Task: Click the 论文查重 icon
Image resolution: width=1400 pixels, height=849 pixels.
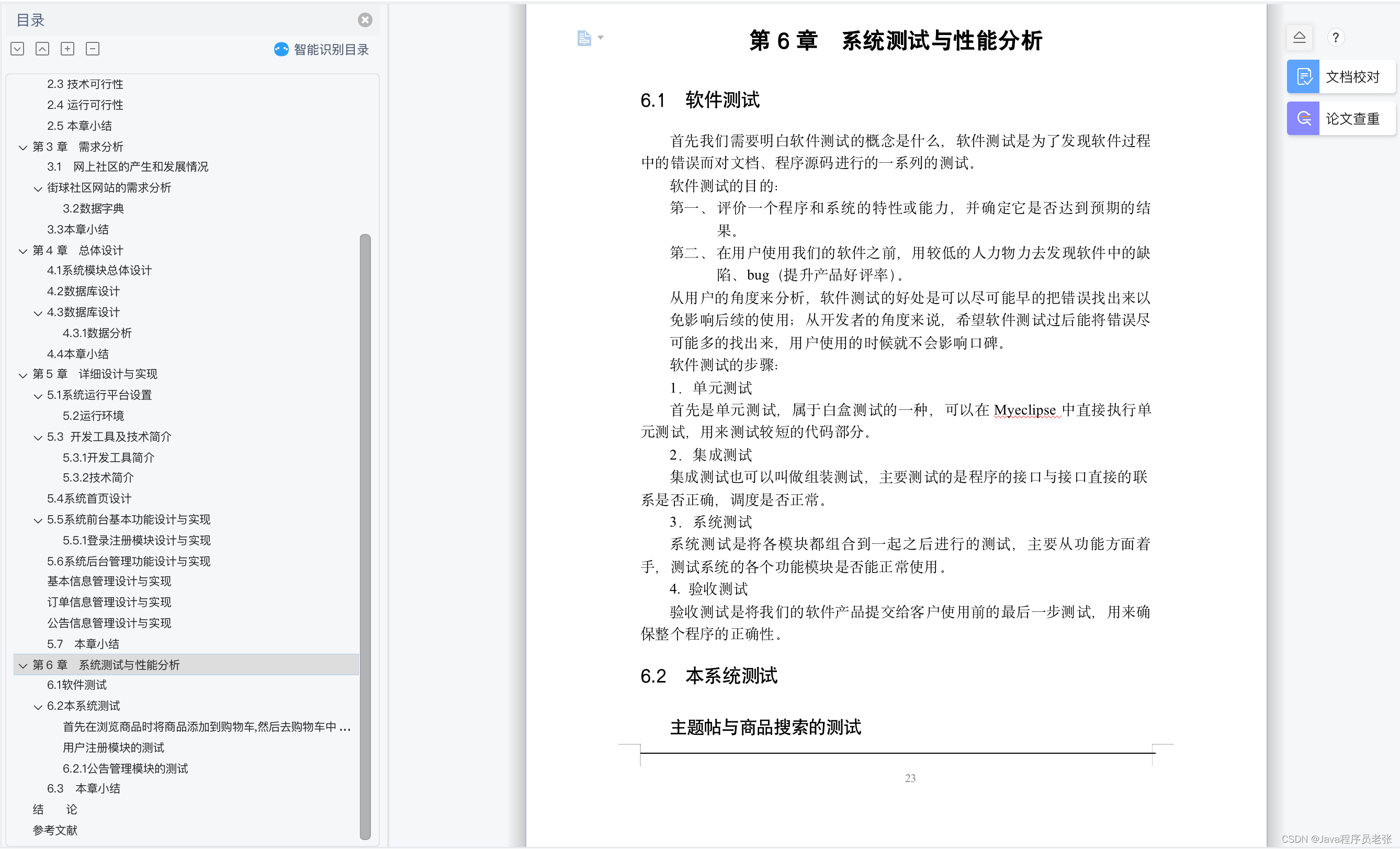Action: pyautogui.click(x=1303, y=118)
